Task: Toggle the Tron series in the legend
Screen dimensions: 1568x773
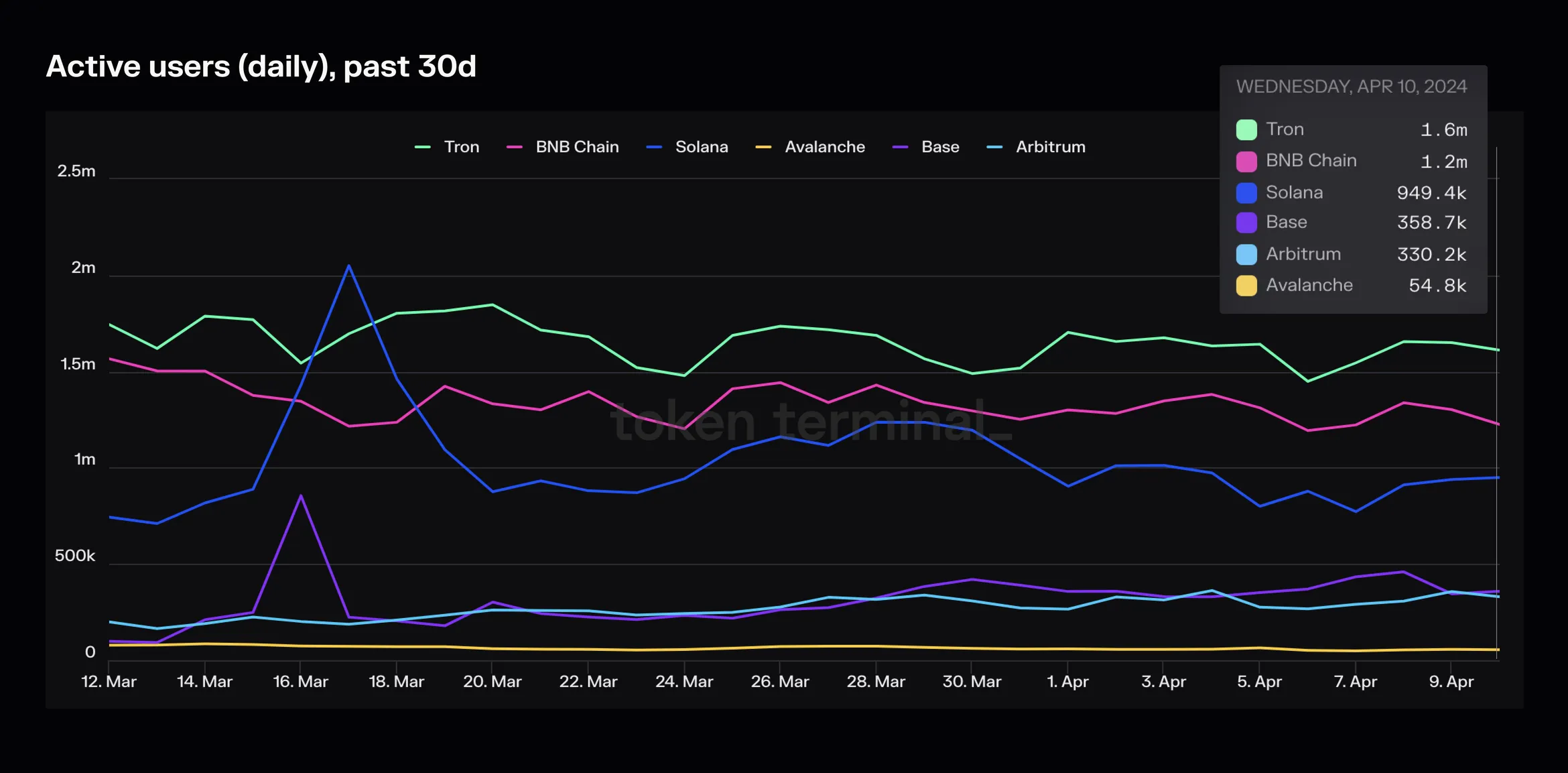Action: tap(447, 147)
